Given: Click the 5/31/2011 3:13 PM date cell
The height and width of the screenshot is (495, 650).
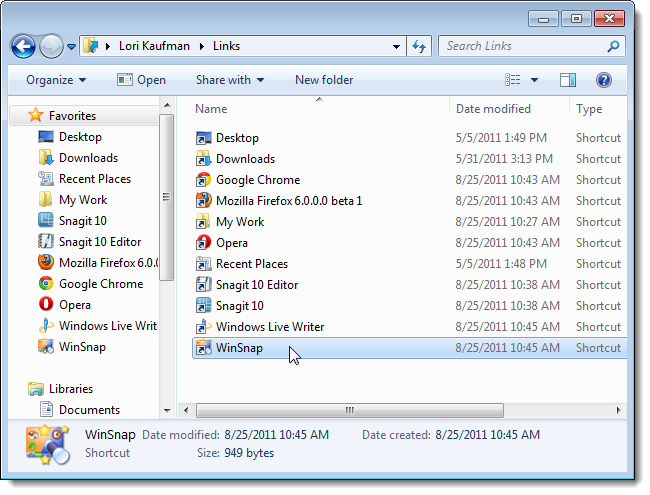Looking at the screenshot, I should [504, 159].
